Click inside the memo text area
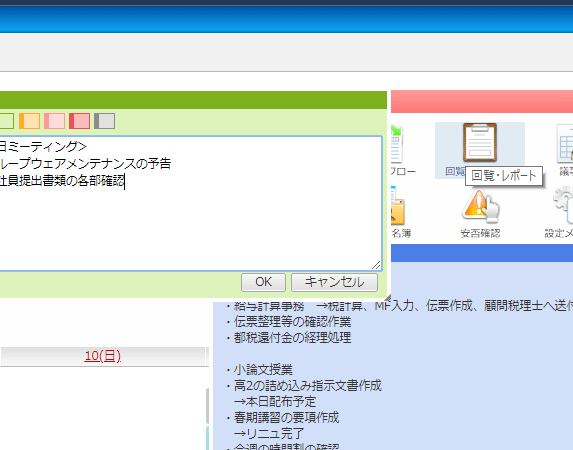Image resolution: width=573 pixels, height=450 pixels. click(x=190, y=204)
